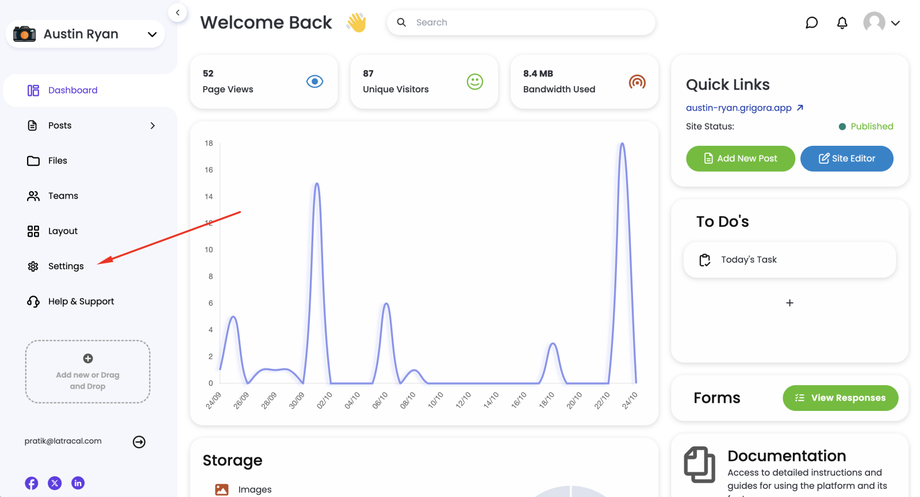The height and width of the screenshot is (497, 920).
Task: Collapse the sidebar with the chevron button
Action: (177, 12)
